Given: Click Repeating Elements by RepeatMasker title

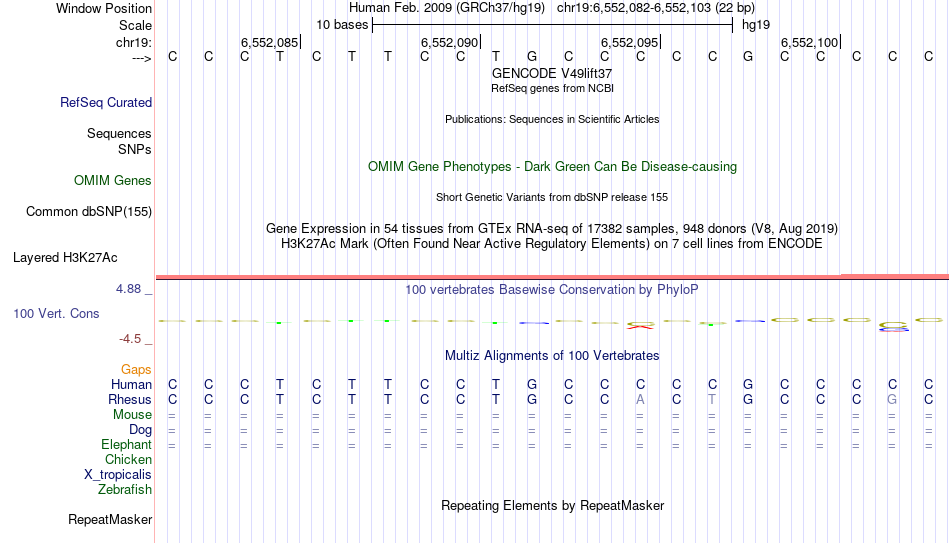Looking at the screenshot, I should pyautogui.click(x=552, y=505).
